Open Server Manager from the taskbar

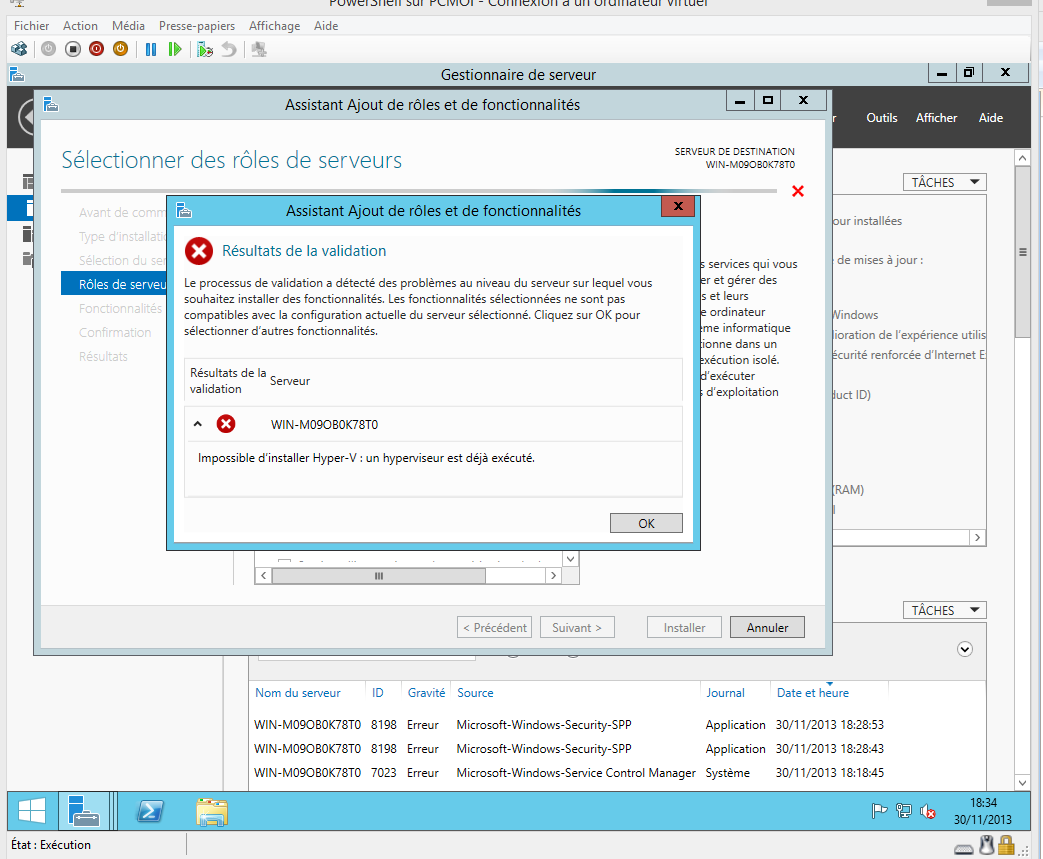tap(84, 811)
